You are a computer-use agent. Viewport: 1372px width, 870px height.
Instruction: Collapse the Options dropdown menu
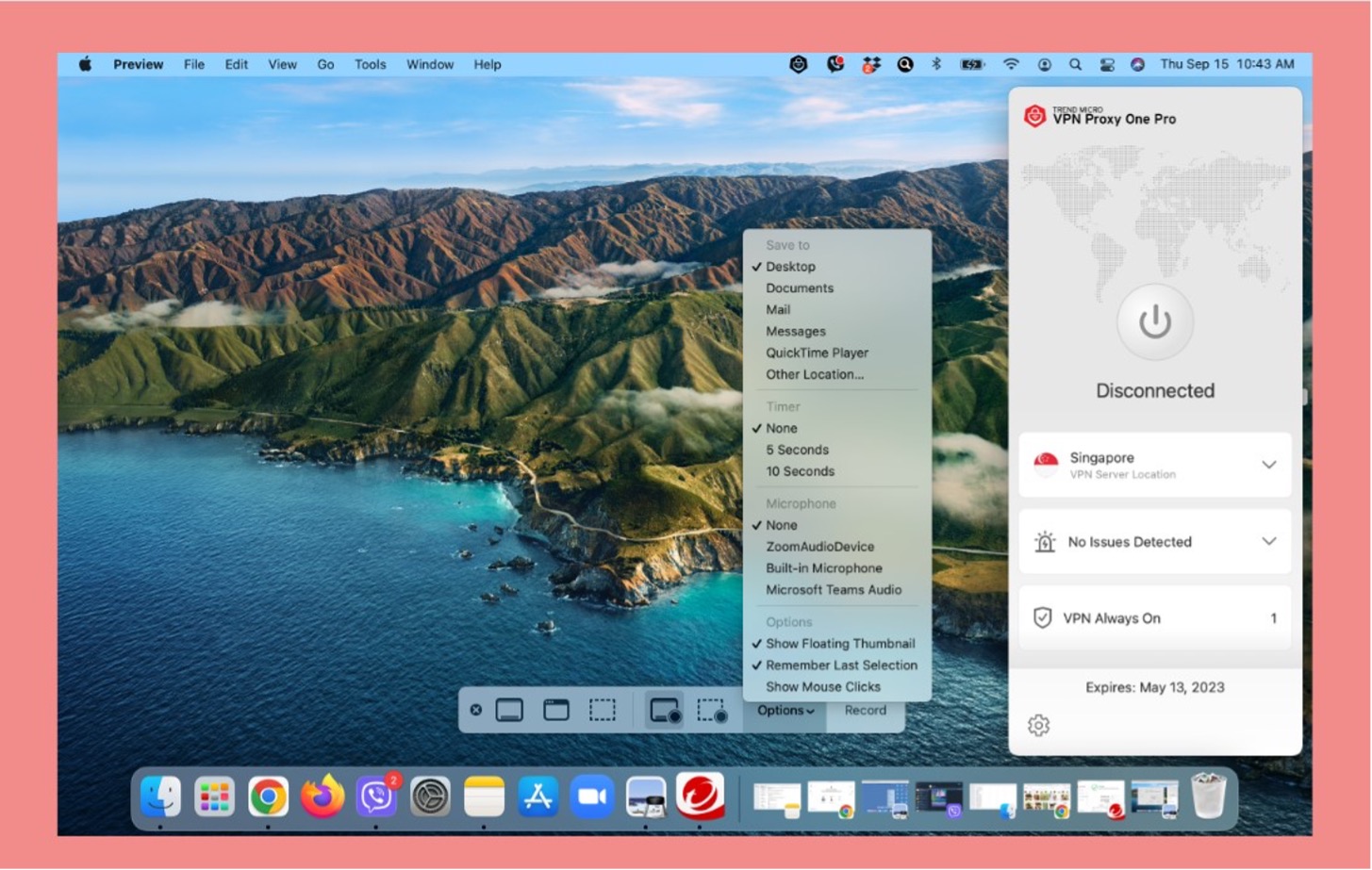(785, 711)
